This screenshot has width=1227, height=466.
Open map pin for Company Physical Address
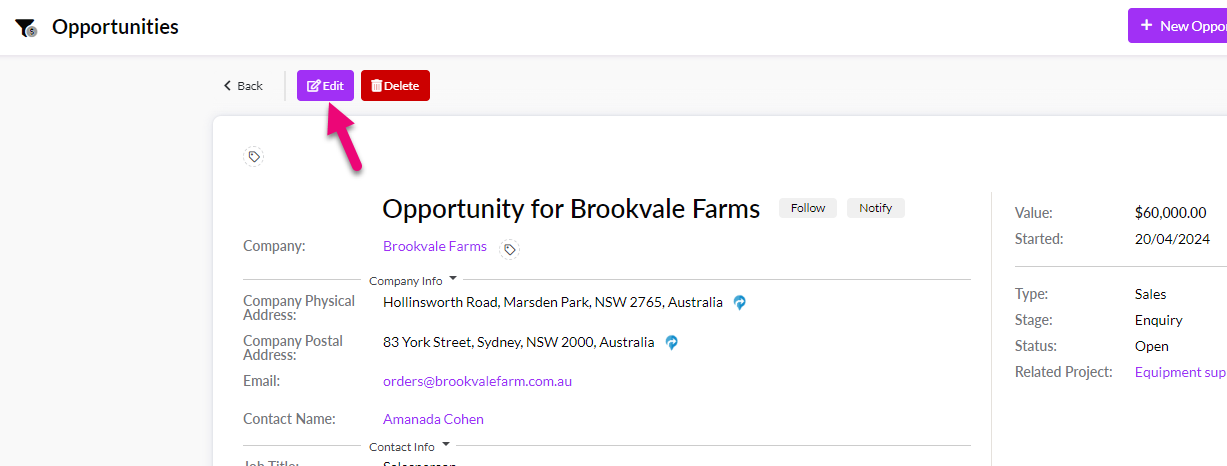click(x=740, y=302)
